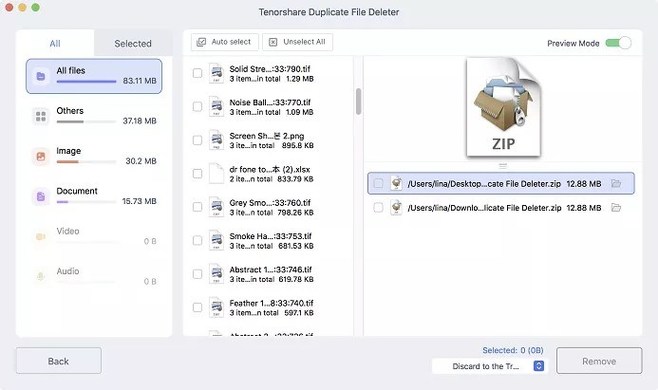Select the Document category
658x390 pixels.
(94, 196)
